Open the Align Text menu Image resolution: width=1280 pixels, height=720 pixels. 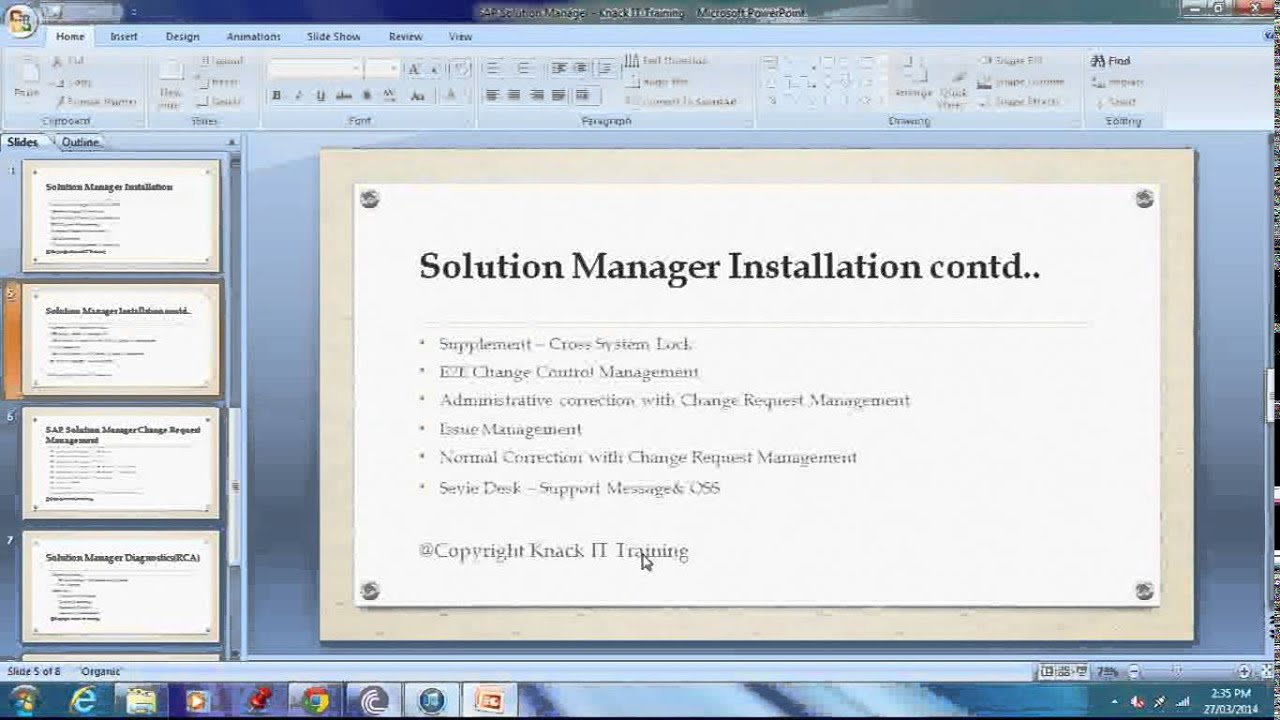coord(658,82)
